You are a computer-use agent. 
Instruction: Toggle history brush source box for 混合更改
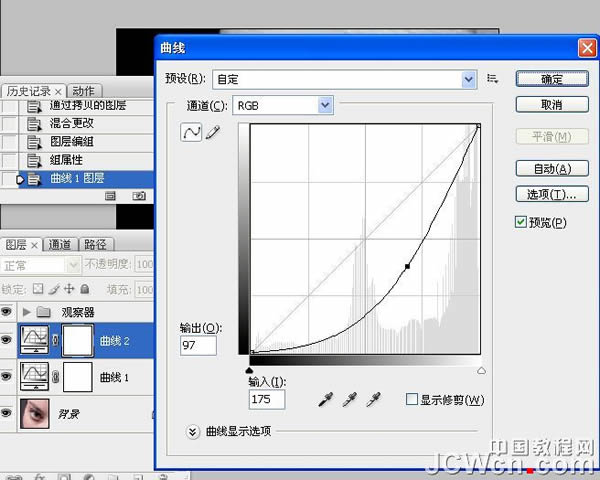[x=9, y=124]
